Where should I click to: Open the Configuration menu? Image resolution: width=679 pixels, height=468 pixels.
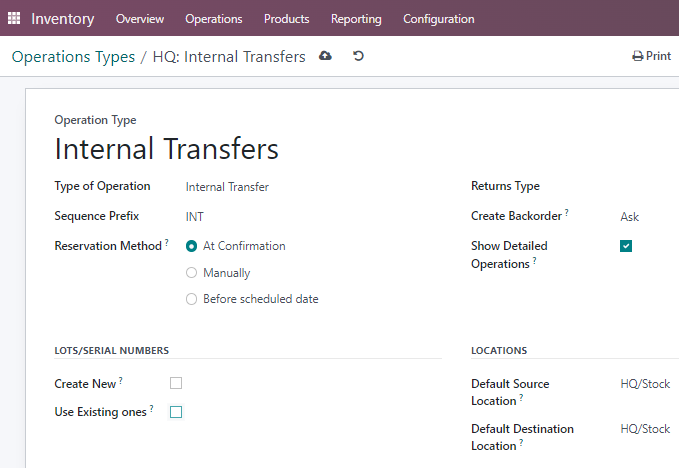tap(439, 19)
